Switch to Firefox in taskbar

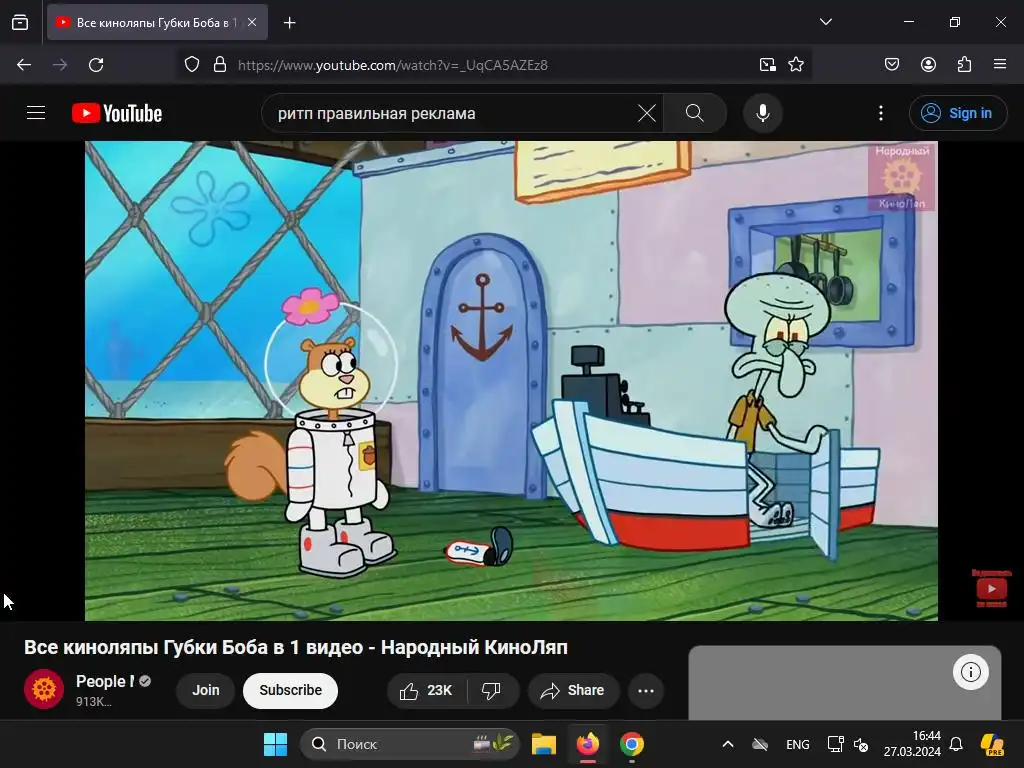(x=588, y=744)
